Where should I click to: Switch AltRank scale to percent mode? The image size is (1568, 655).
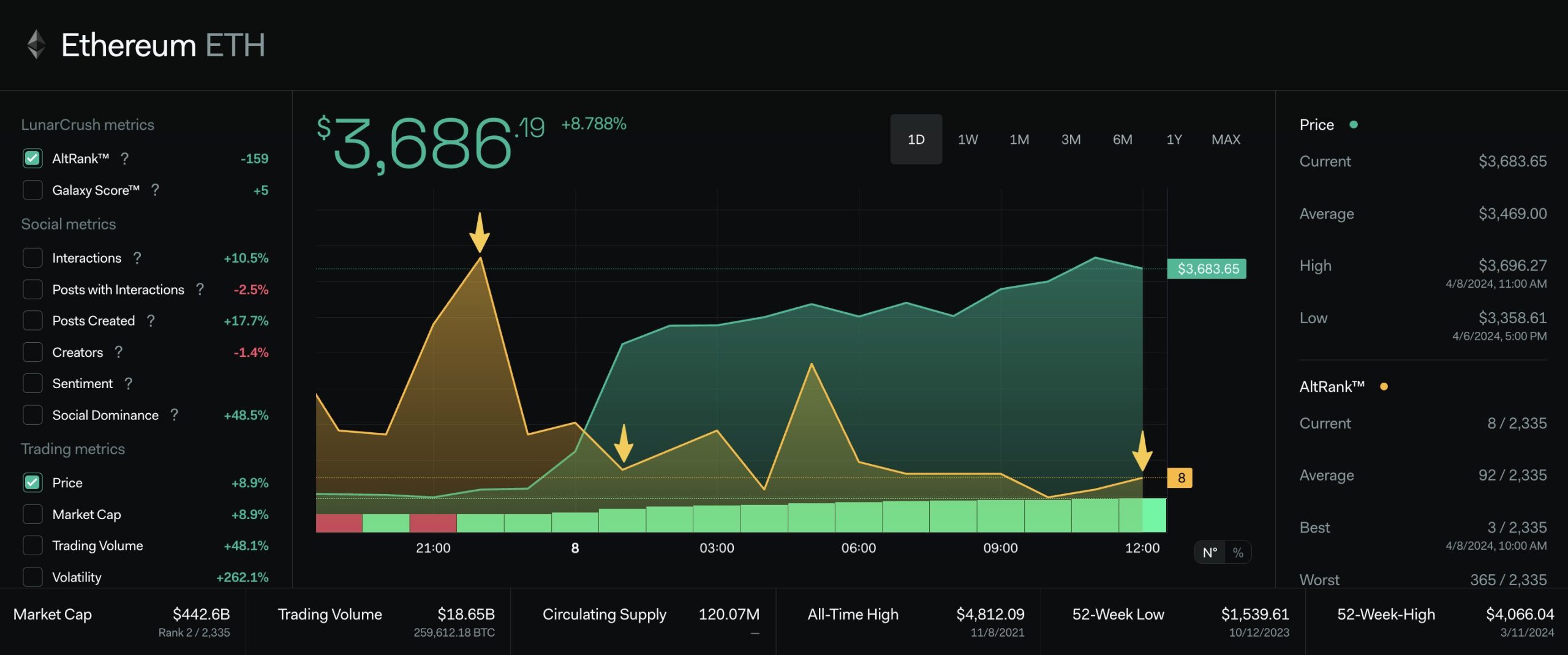[1238, 553]
